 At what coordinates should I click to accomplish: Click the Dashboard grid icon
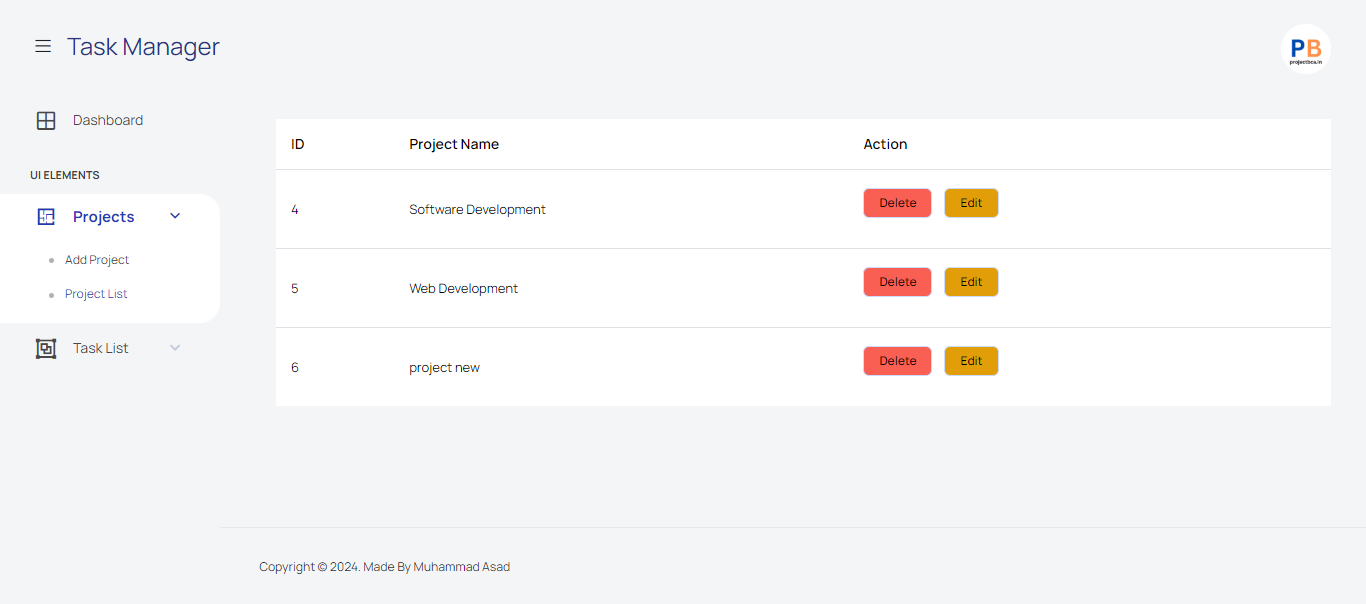46,120
